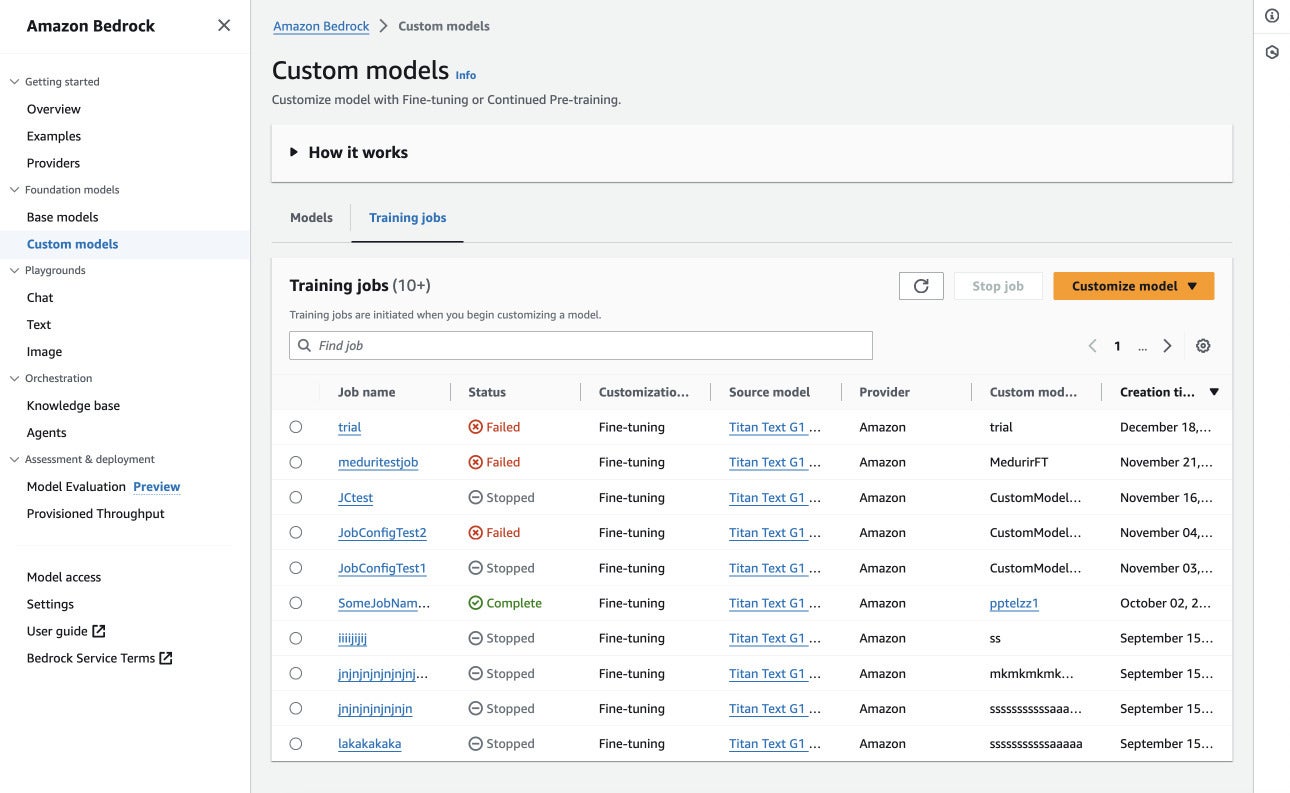This screenshot has height=793, width=1290.
Task: Open the JobConfigTest1 job link
Action: [x=382, y=568]
